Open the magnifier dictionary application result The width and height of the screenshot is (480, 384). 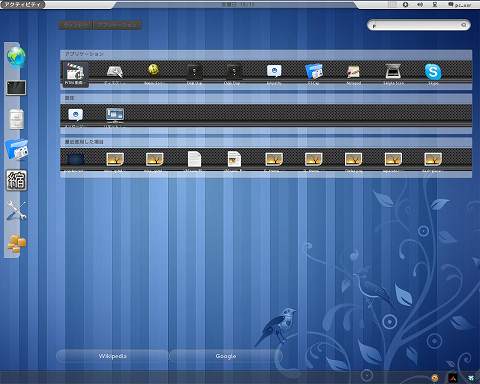pyautogui.click(x=114, y=71)
